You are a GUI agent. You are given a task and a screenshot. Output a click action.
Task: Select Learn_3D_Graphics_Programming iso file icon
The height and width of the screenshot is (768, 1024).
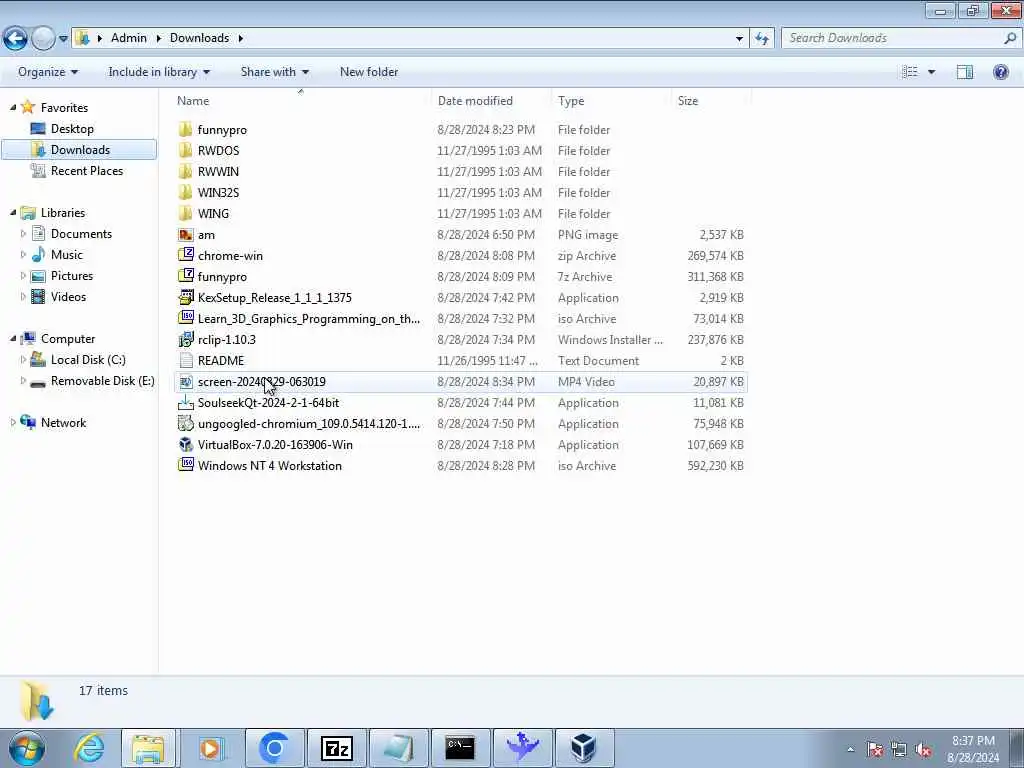click(x=185, y=318)
